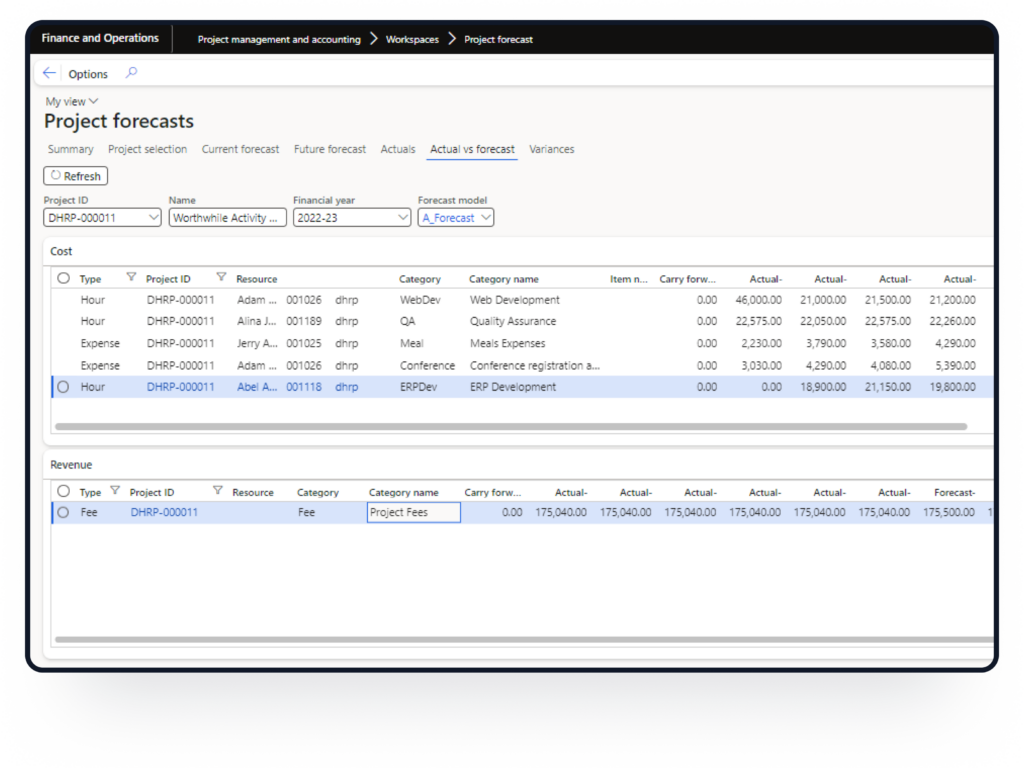The width and height of the screenshot is (1024, 768).
Task: Open the Options menu
Action: [x=88, y=74]
